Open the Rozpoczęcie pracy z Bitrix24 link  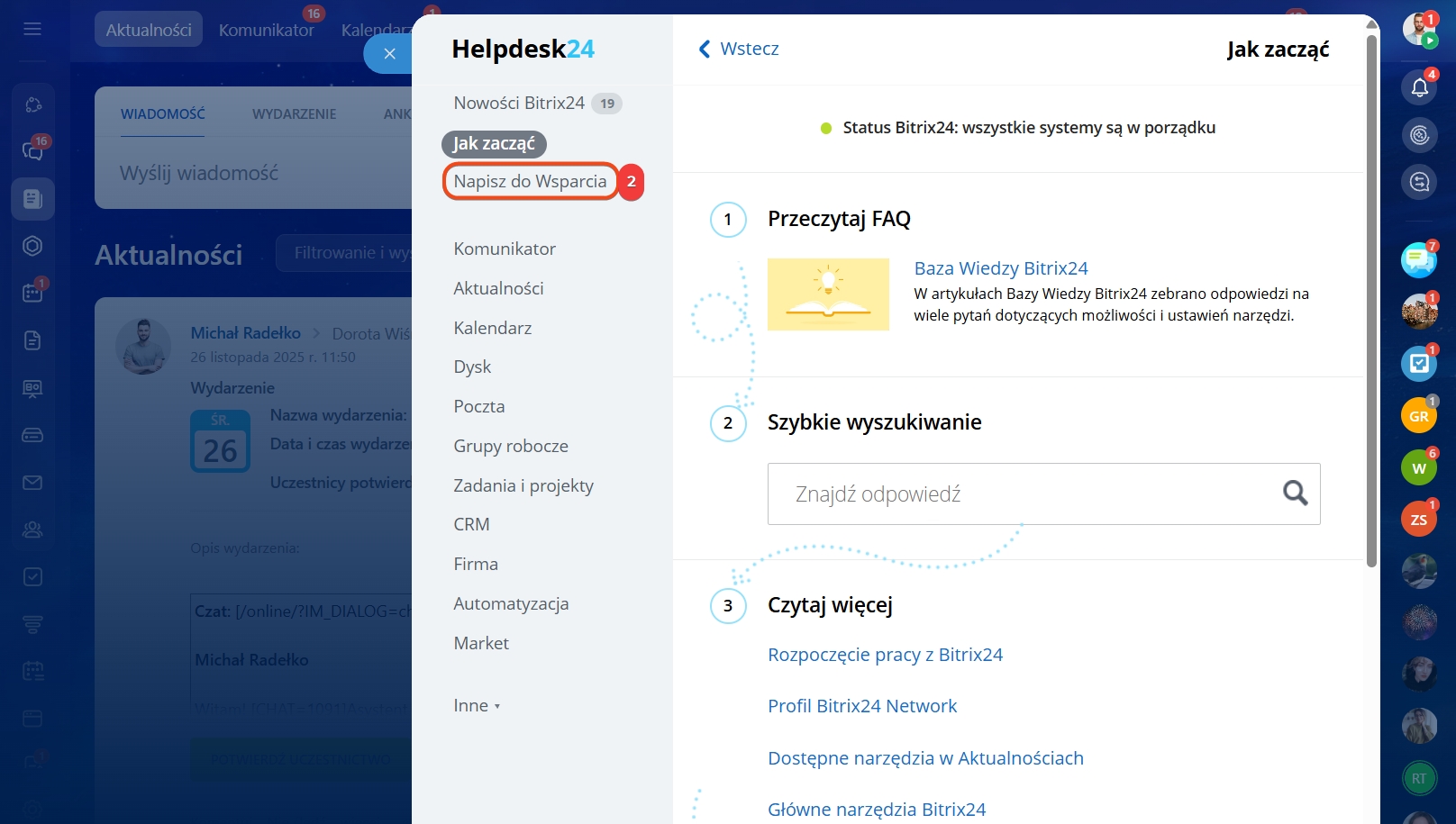pos(885,655)
